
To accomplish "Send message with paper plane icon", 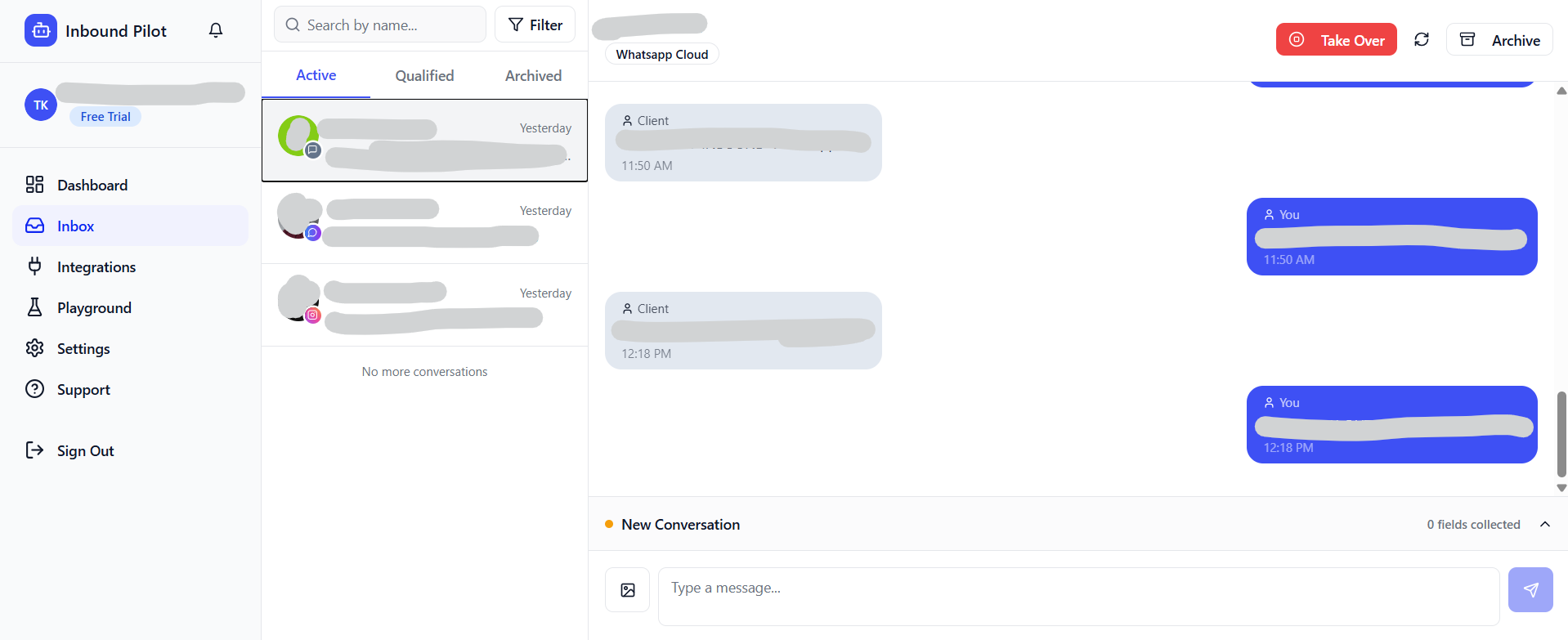I will tap(1530, 589).
